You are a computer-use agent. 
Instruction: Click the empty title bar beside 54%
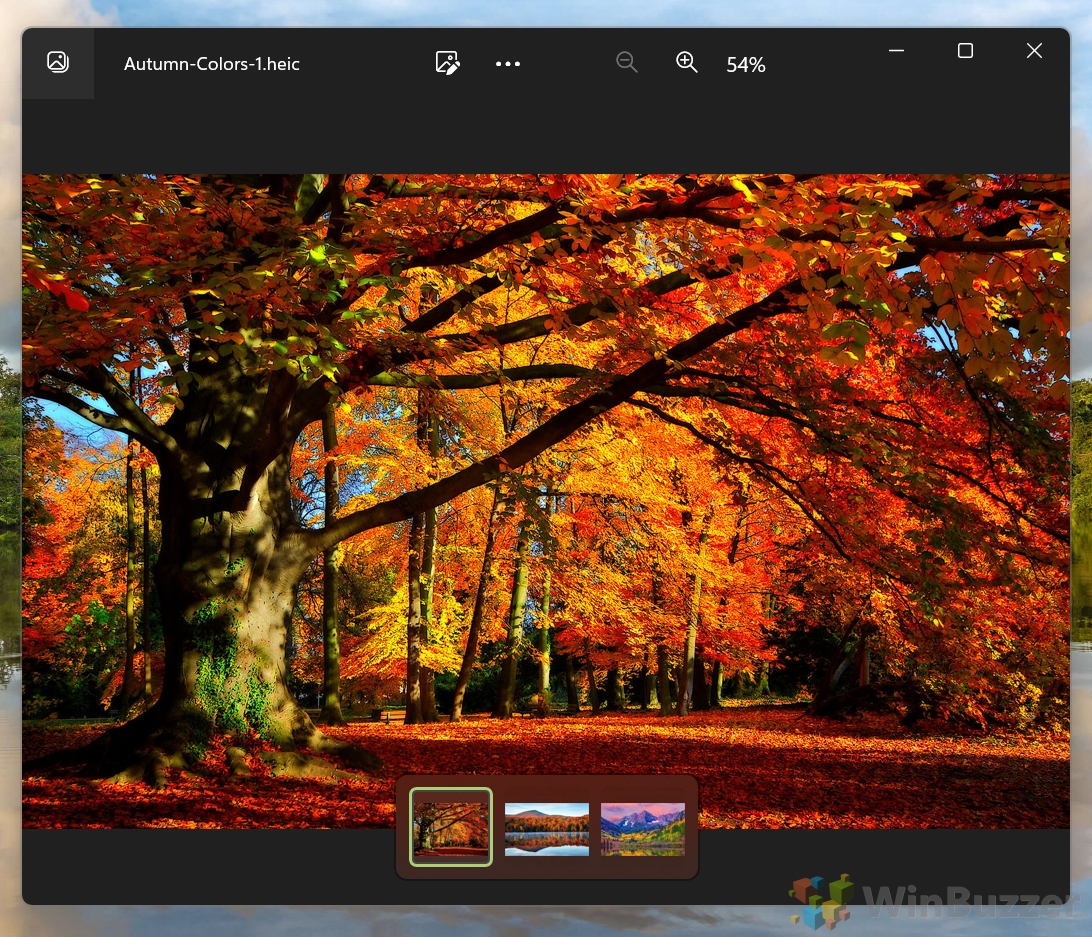coord(822,64)
